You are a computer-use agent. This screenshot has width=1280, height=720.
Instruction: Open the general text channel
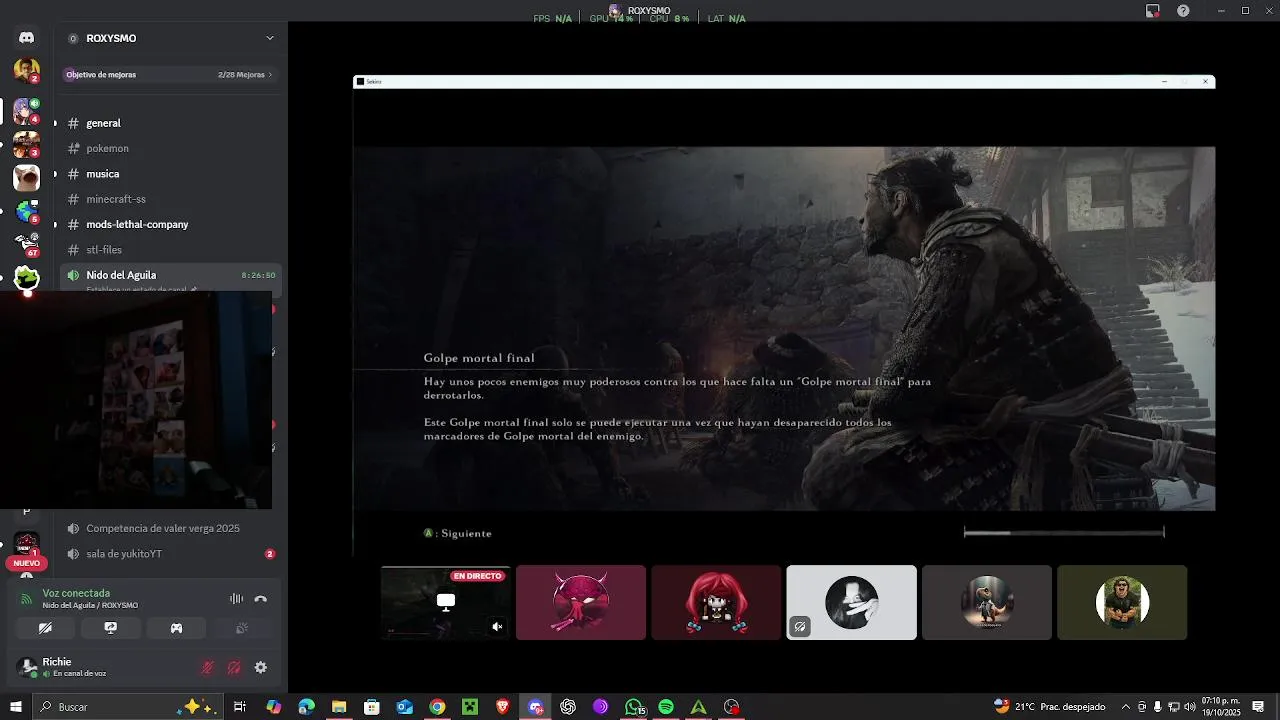170,123
